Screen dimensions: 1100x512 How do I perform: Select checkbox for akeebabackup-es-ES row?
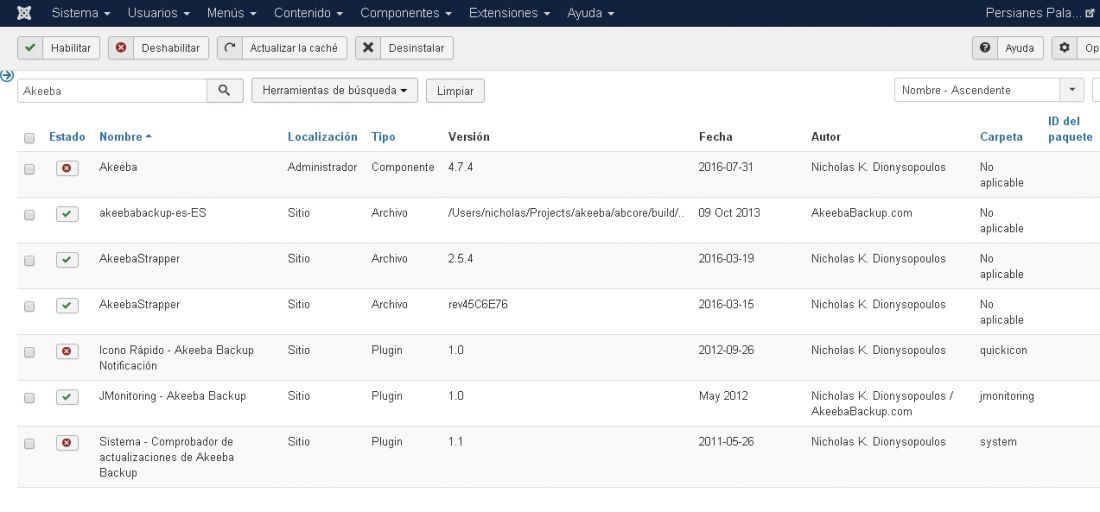[x=29, y=215]
